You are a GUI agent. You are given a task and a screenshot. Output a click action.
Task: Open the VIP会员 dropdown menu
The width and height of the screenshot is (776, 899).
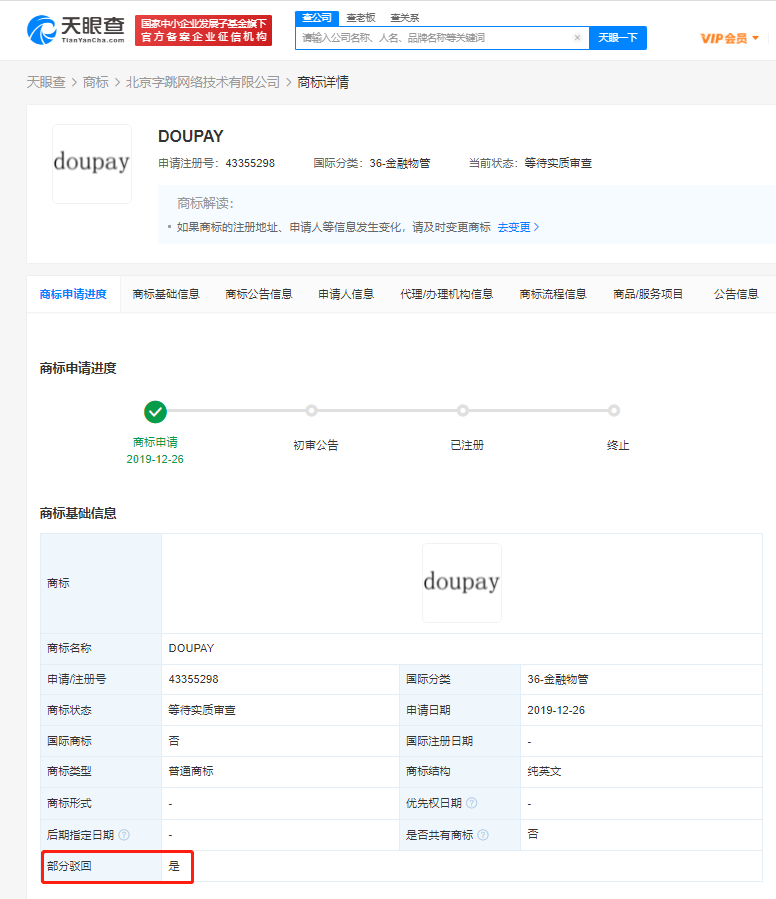coord(730,38)
